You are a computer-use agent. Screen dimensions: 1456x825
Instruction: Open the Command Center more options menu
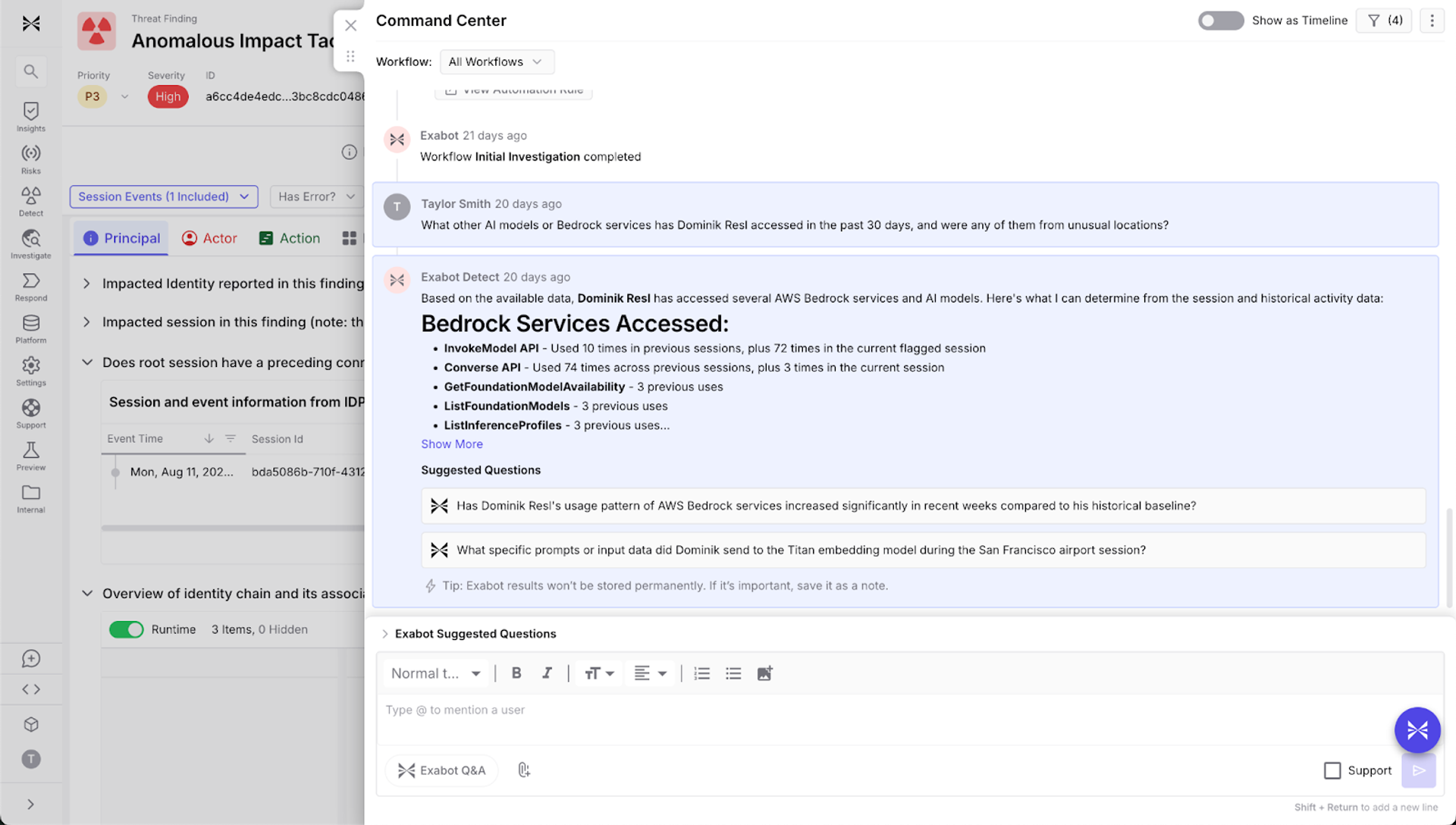1432,20
